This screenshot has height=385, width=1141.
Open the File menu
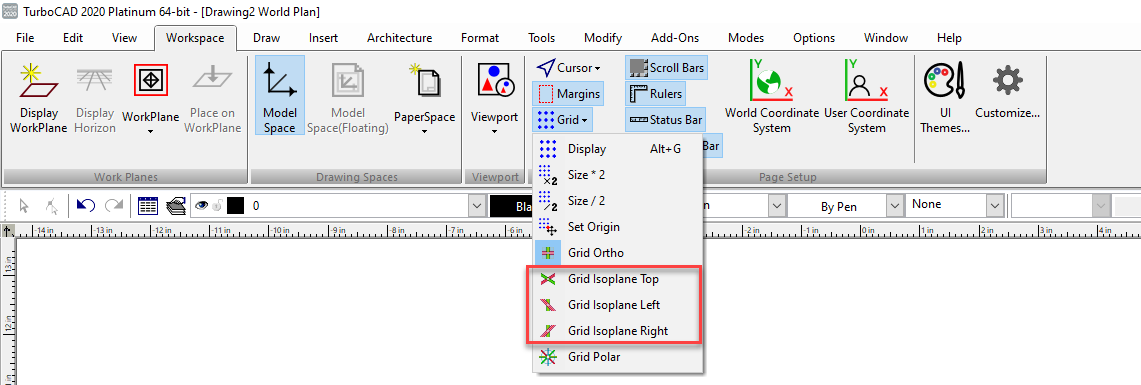pos(25,38)
